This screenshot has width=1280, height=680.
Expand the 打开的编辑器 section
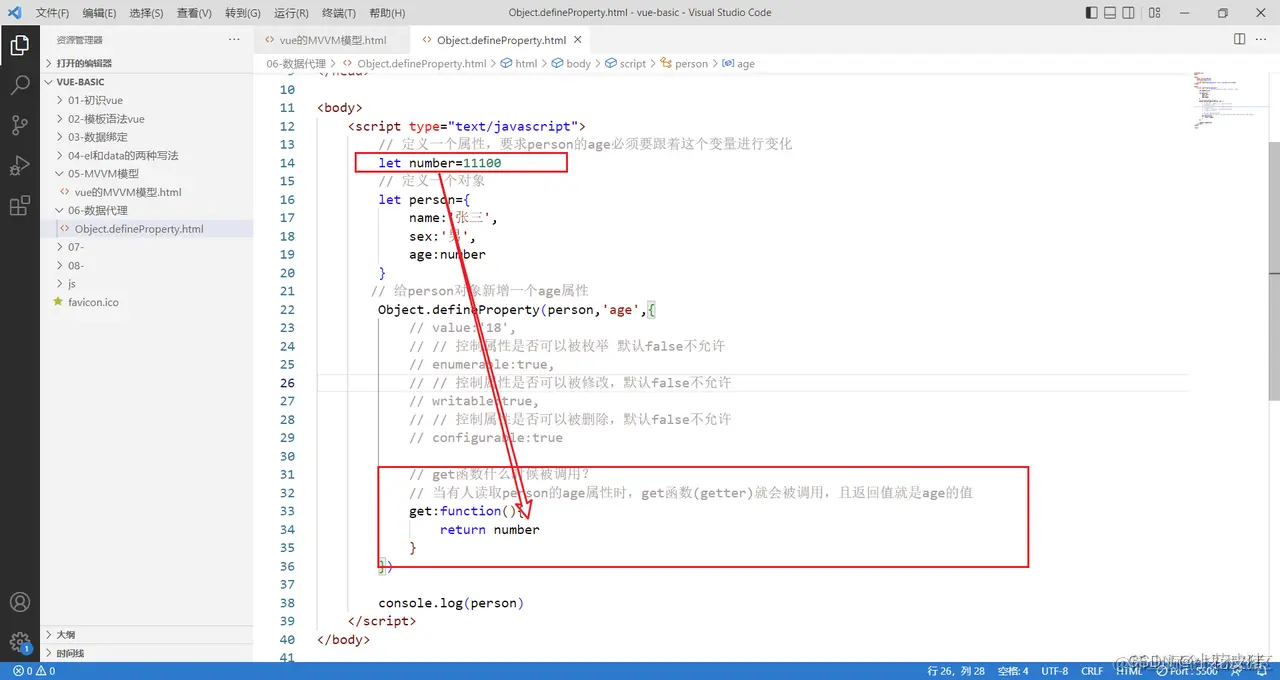pos(147,63)
